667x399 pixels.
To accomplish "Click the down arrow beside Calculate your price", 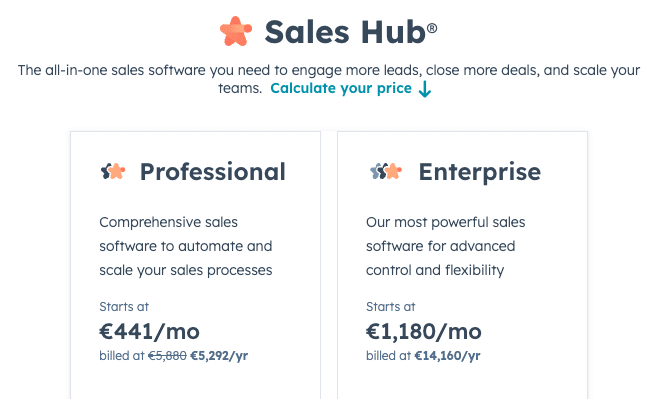I will 425,89.
